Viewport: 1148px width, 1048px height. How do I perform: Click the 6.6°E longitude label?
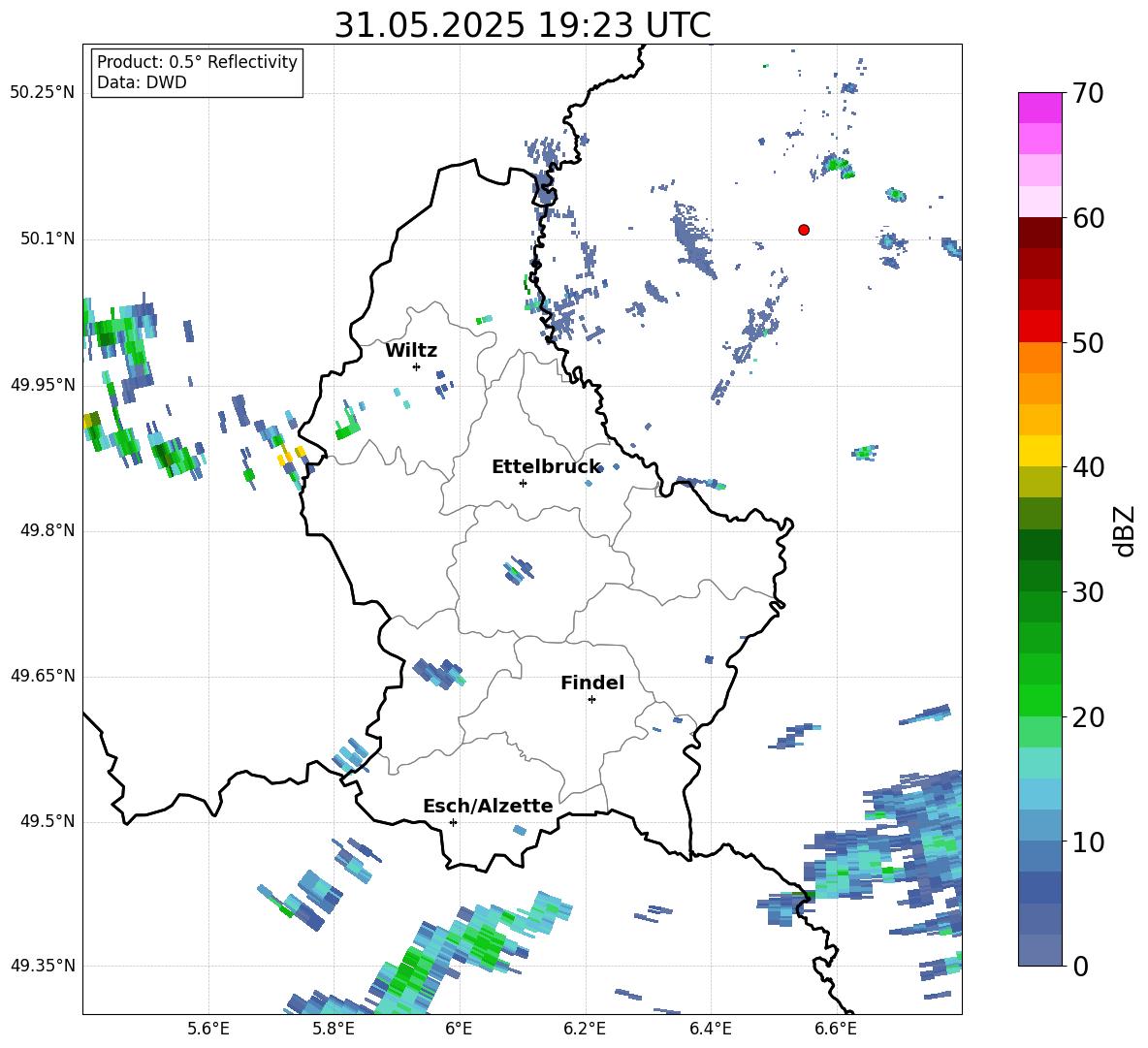tap(836, 1029)
